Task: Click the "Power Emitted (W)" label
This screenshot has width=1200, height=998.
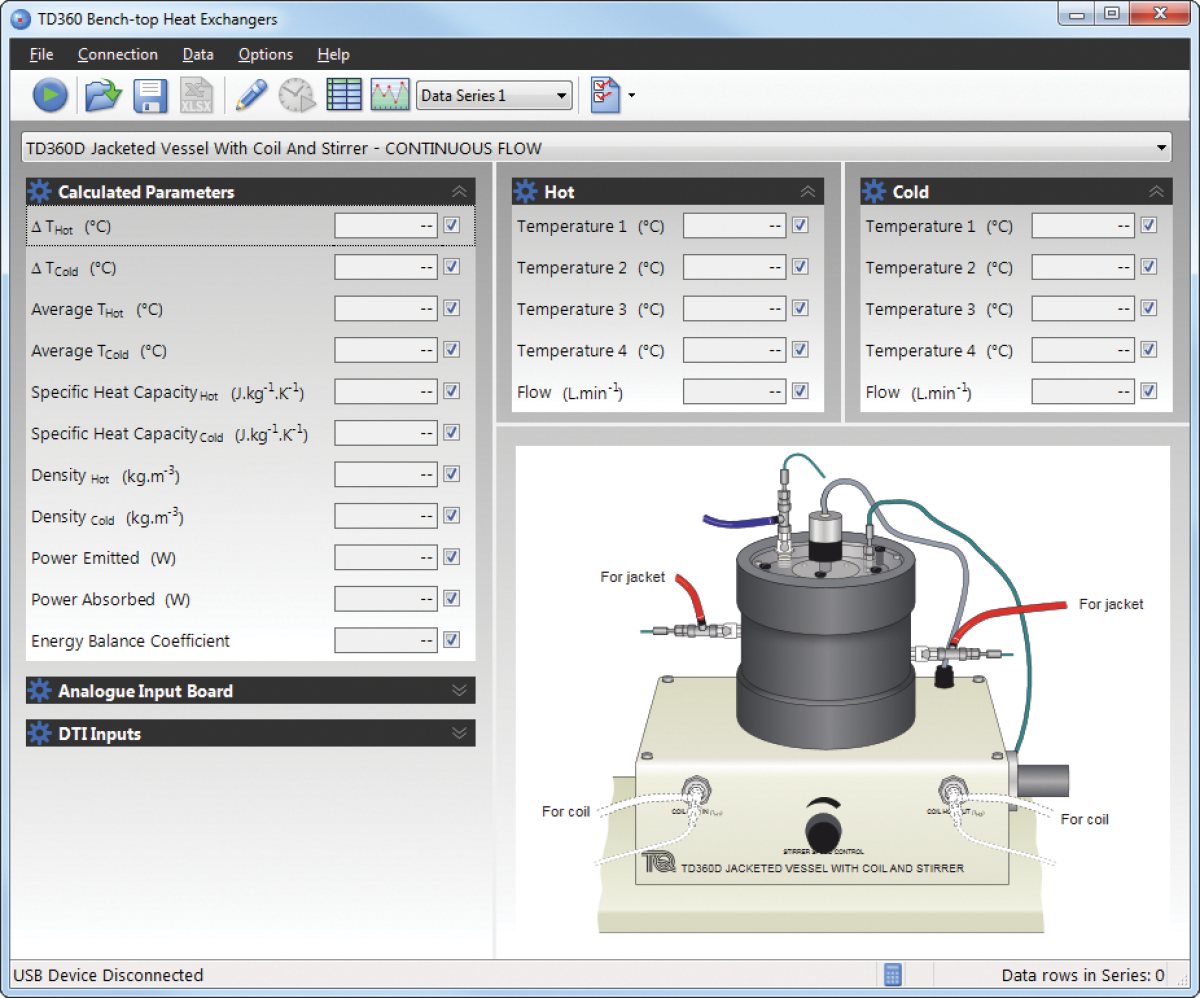Action: tap(103, 558)
